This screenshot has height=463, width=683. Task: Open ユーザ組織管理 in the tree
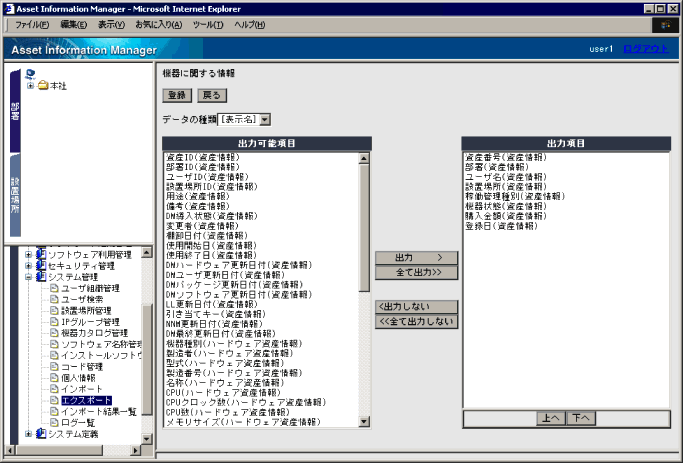[90, 288]
